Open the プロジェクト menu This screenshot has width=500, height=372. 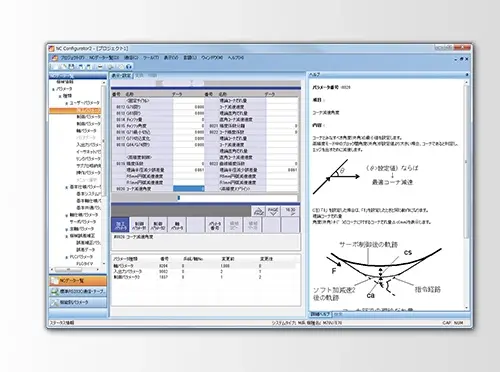(x=72, y=58)
